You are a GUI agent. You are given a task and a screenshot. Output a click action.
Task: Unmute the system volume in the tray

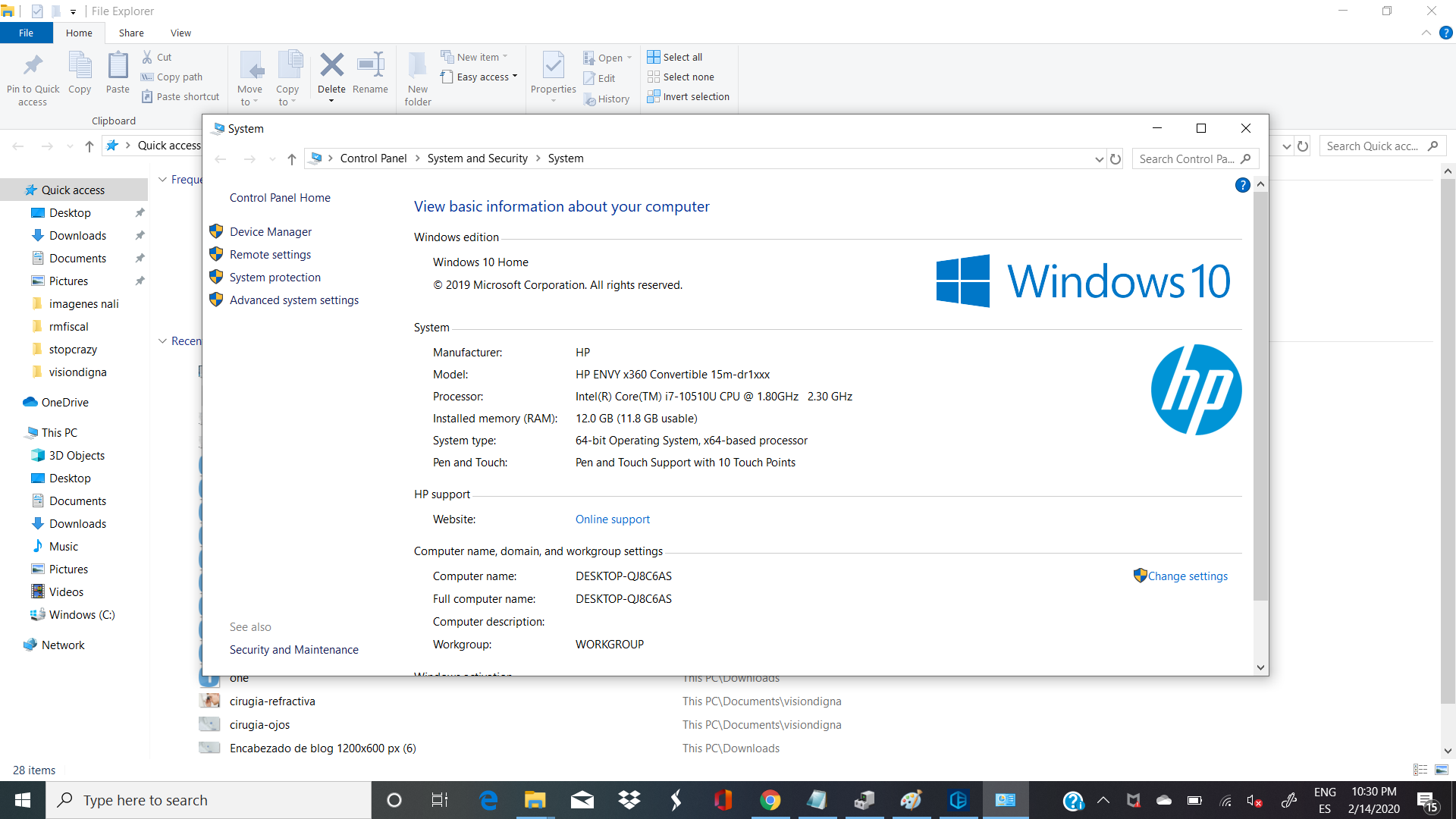pyautogui.click(x=1255, y=800)
